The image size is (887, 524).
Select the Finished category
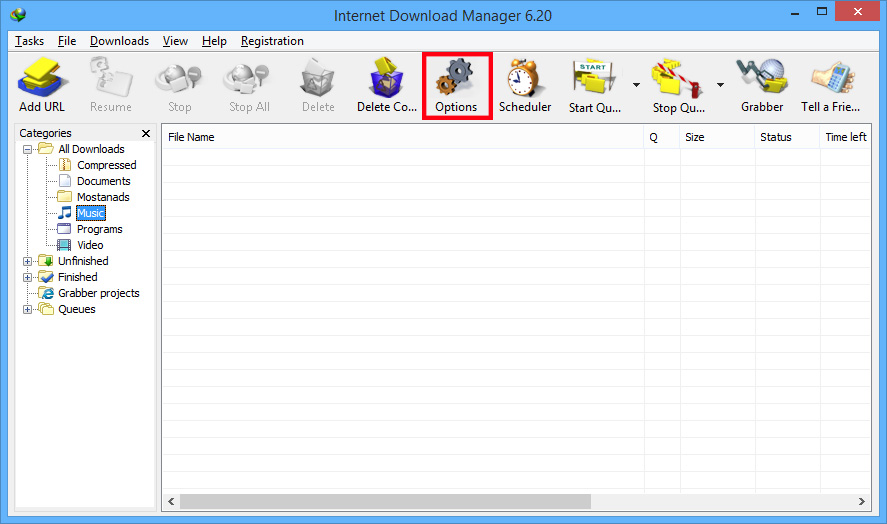77,277
